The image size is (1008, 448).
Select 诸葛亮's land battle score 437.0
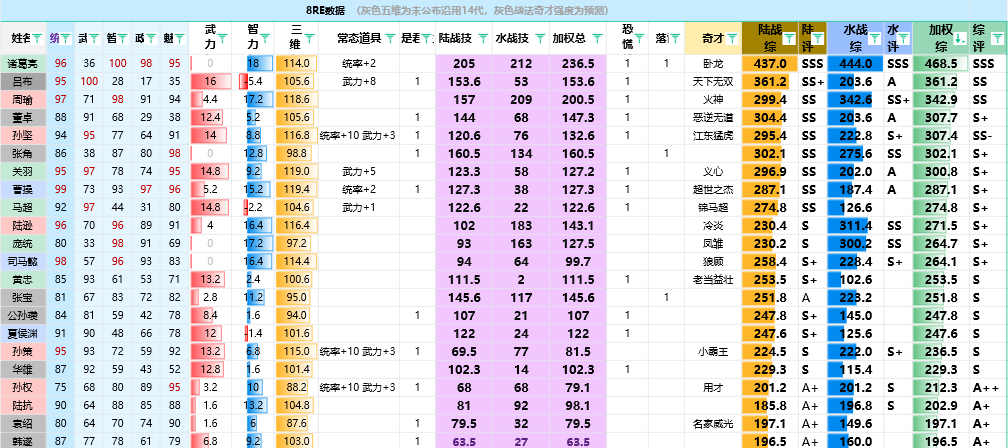tap(770, 64)
